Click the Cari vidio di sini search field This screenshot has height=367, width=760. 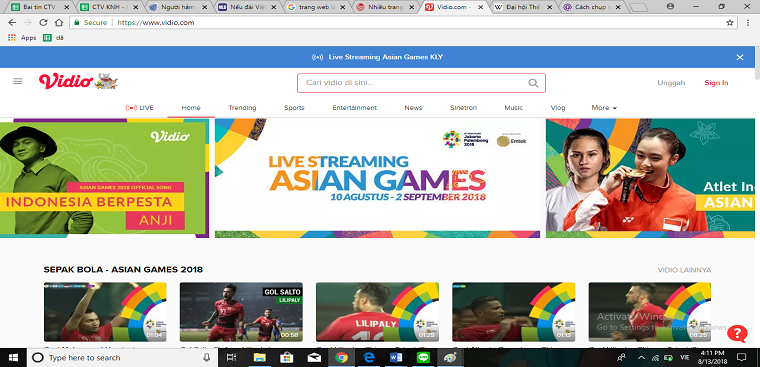[412, 83]
